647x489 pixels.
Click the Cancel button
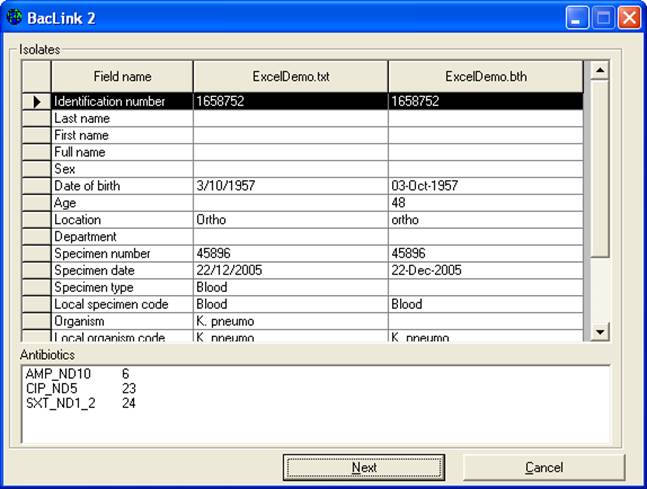point(544,467)
